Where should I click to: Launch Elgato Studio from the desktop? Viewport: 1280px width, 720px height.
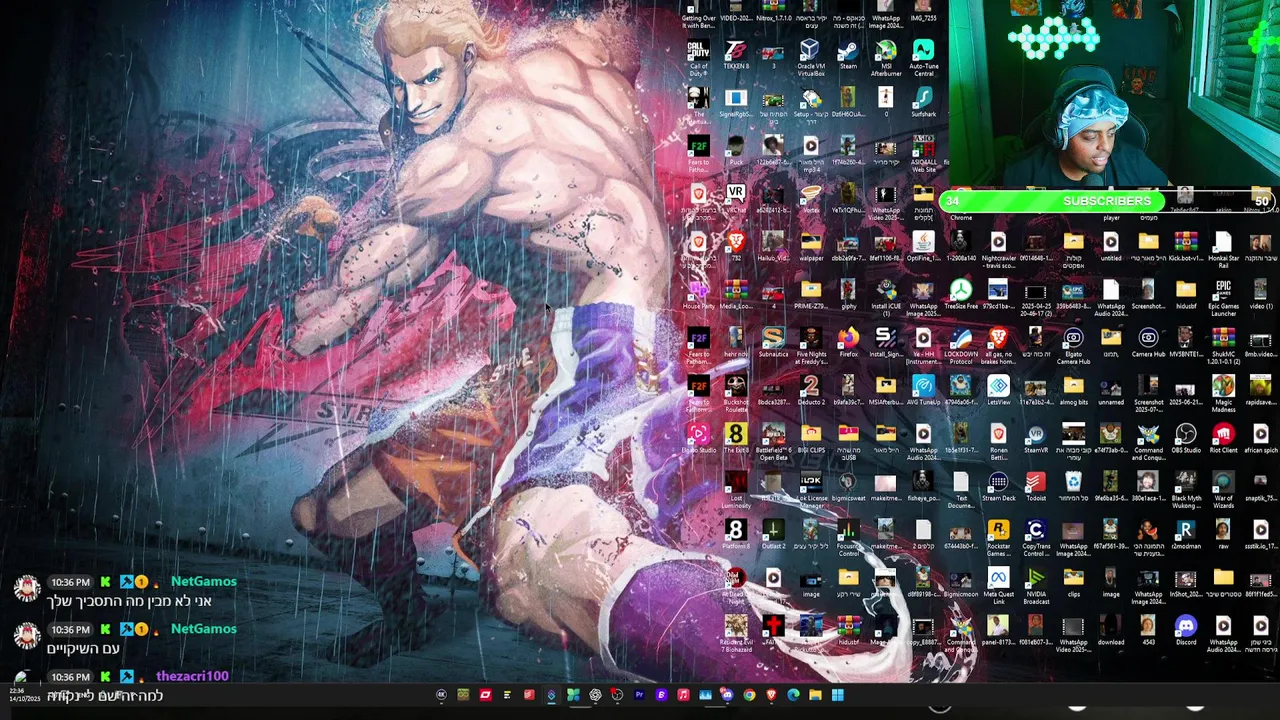point(698,438)
